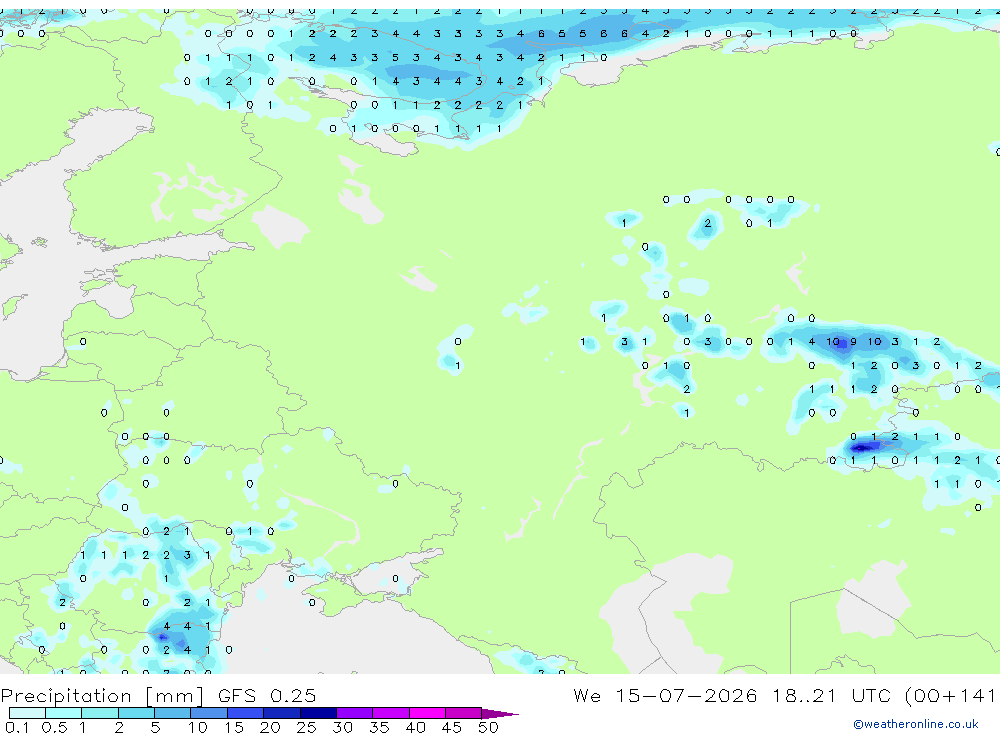Viewport: 1000px width, 733px height.
Task: Click the '(00+141' forecast run label
Action: [950, 695]
